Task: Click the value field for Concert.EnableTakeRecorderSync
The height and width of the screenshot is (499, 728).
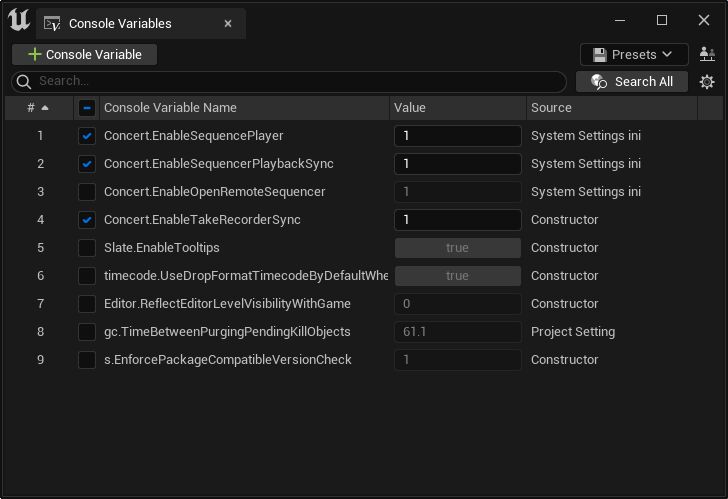Action: point(458,220)
